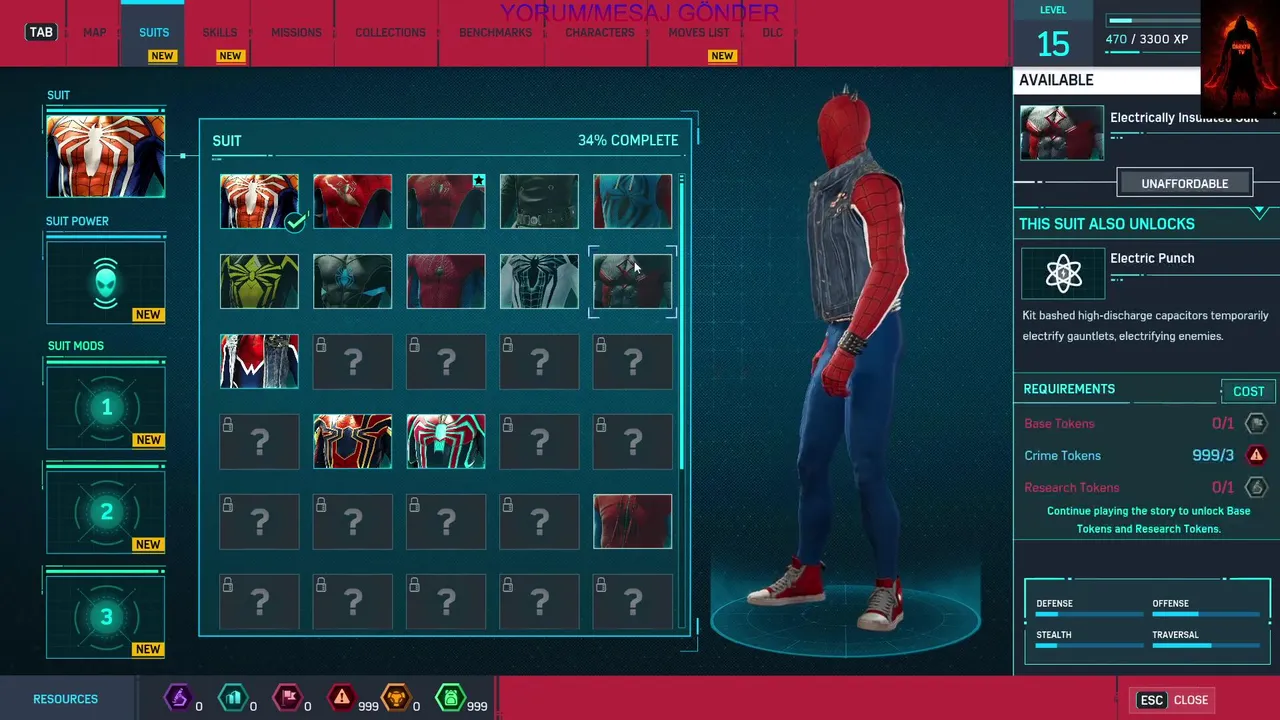Viewport: 1280px width, 720px height.
Task: Select the blue and red sleeveless suit thumbnail
Action: coord(633,201)
